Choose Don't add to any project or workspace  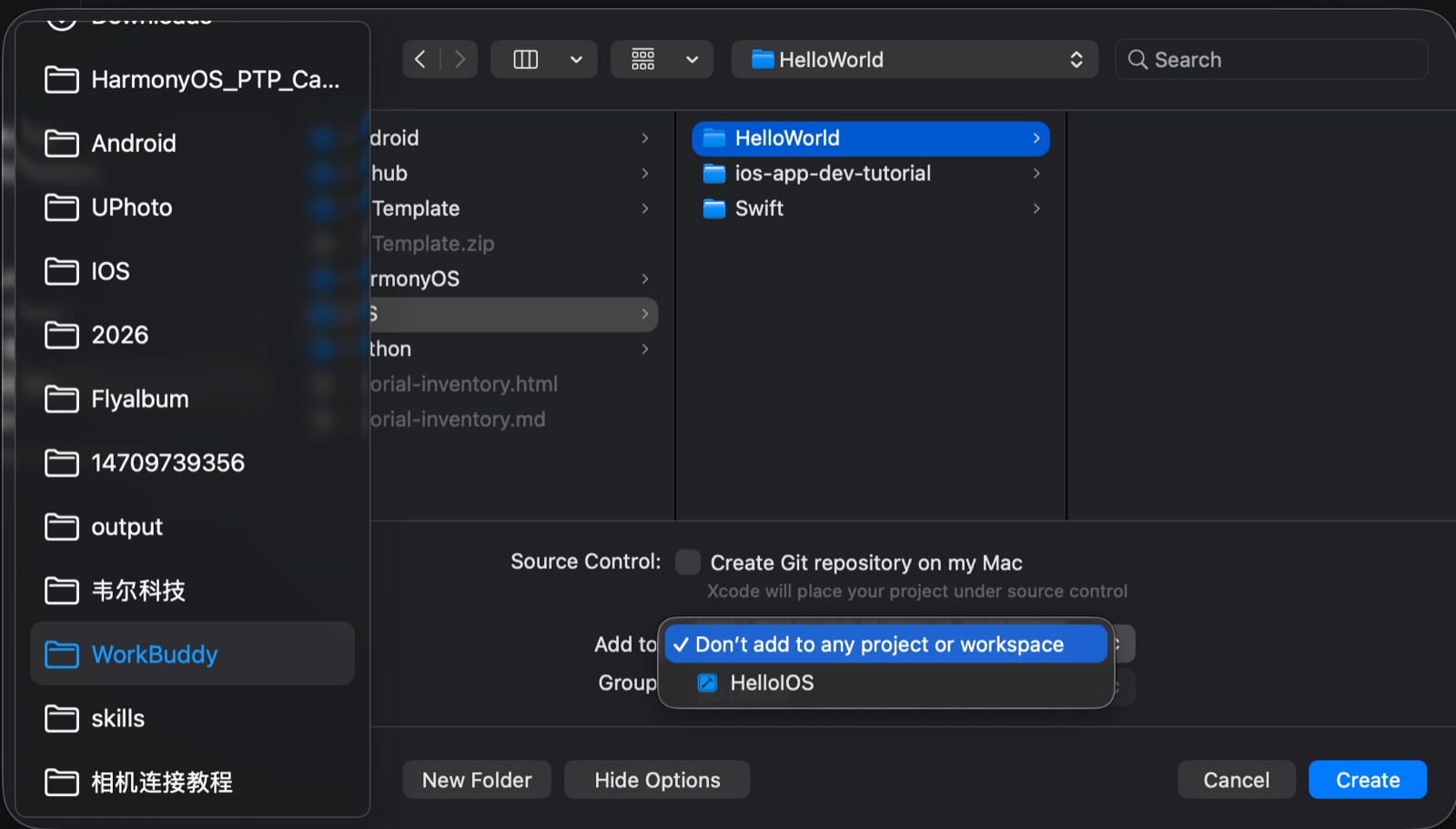886,644
